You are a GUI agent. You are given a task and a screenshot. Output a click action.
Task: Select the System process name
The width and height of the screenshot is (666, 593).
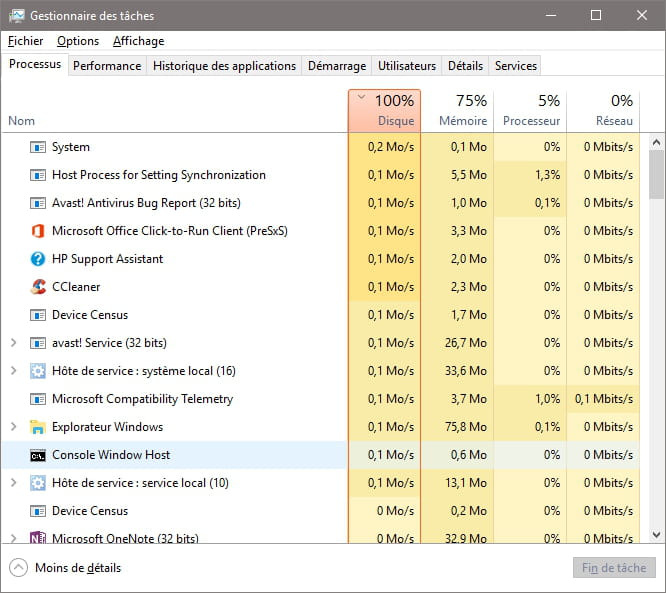tap(71, 147)
